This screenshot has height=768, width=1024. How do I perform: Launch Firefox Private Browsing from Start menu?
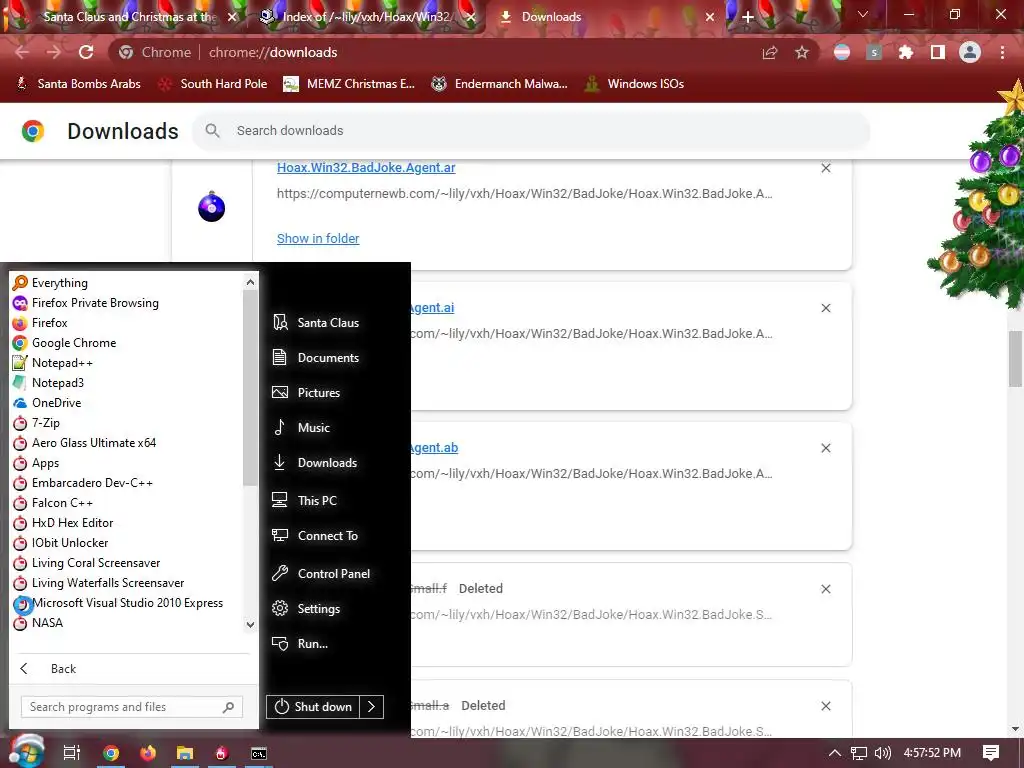point(127,303)
